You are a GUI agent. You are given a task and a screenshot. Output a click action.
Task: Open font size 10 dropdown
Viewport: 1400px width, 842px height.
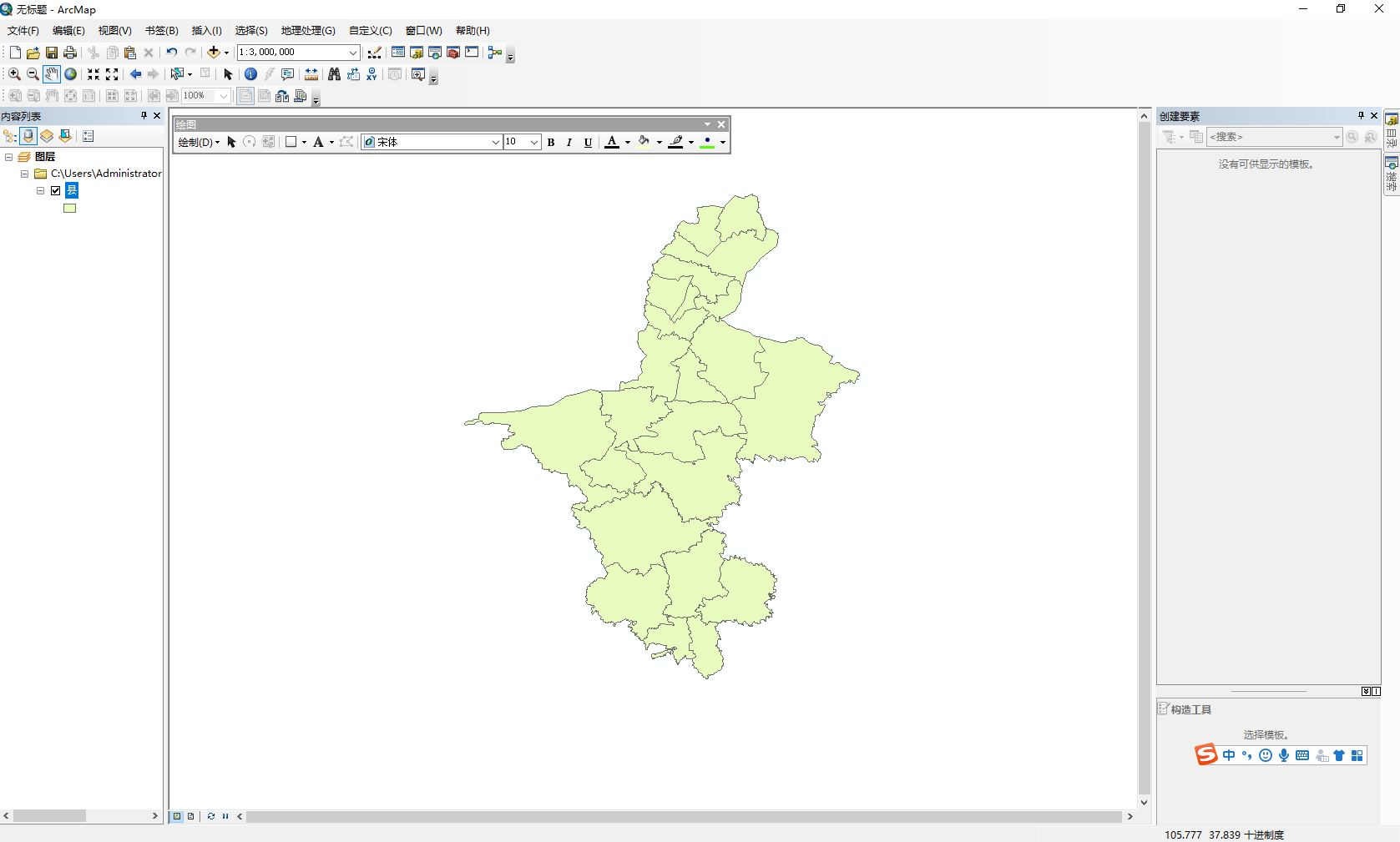click(x=534, y=143)
